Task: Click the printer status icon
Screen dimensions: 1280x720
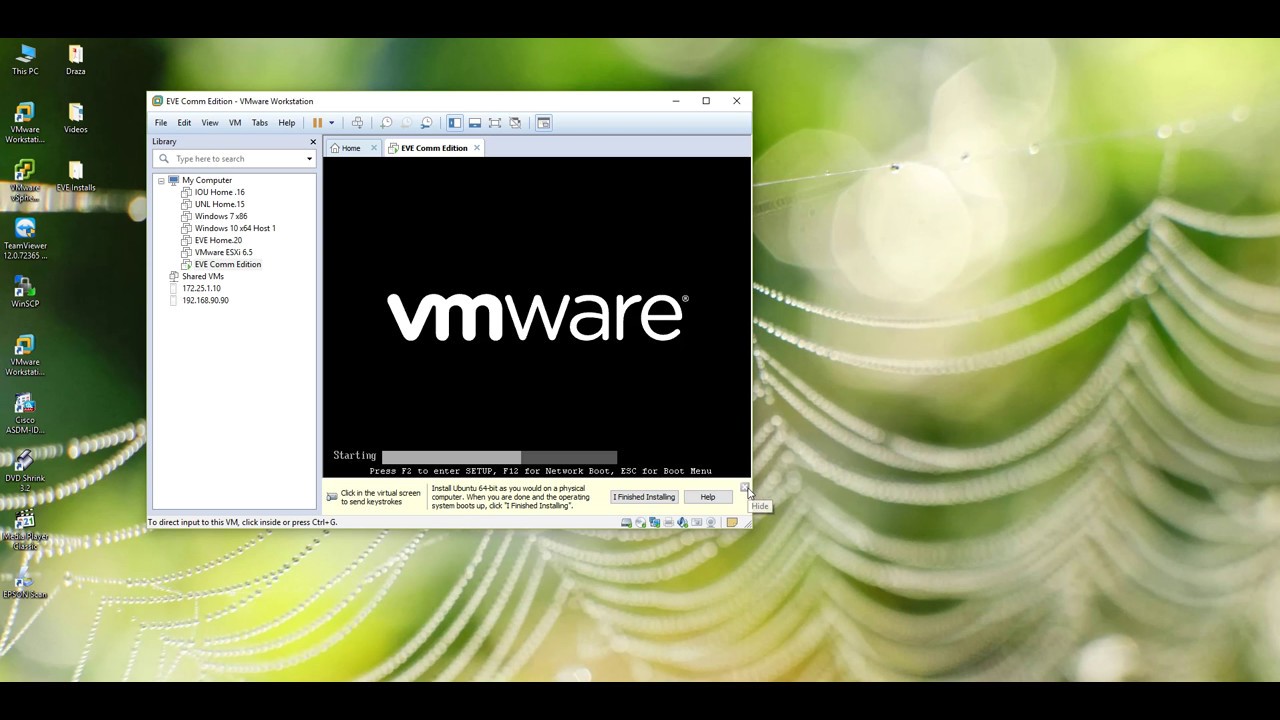Action: (x=668, y=523)
